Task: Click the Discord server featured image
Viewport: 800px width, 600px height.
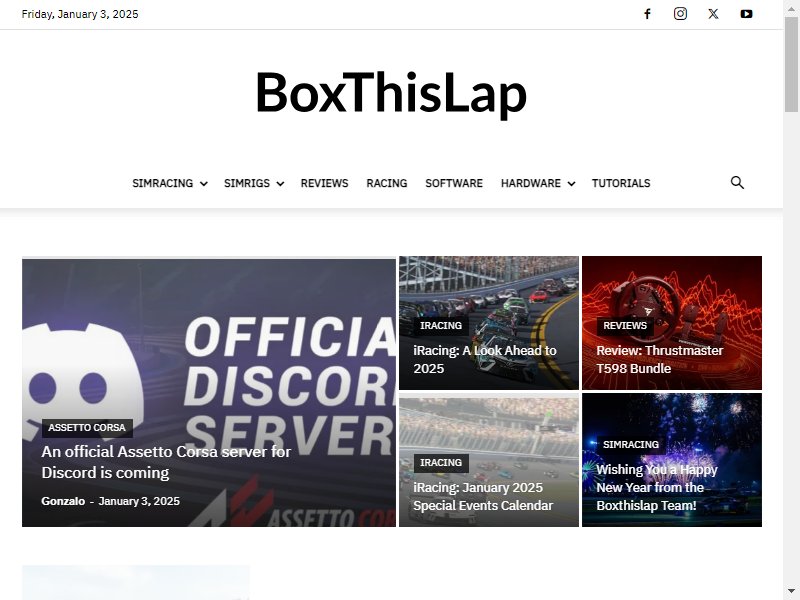Action: (x=209, y=392)
